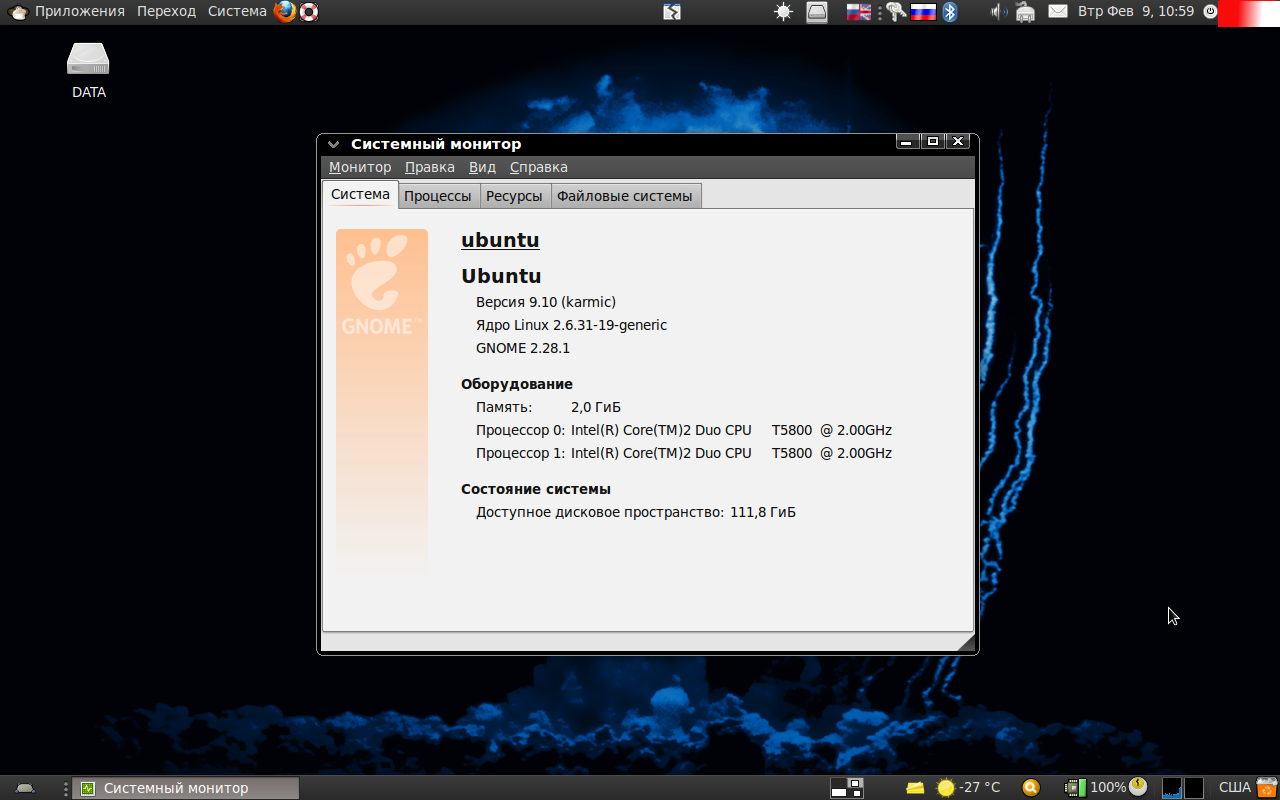Open the Файловые системы tab
The image size is (1280, 800).
(x=624, y=196)
